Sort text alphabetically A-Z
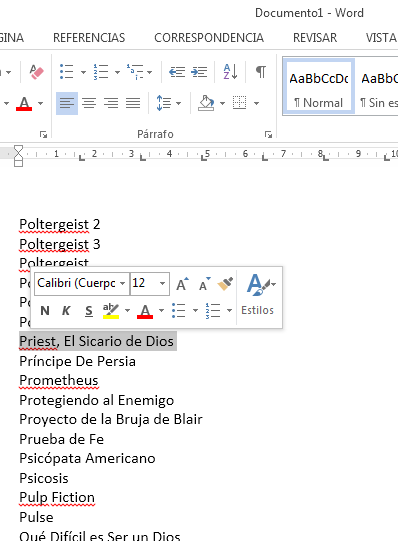398x547 pixels. [x=230, y=72]
